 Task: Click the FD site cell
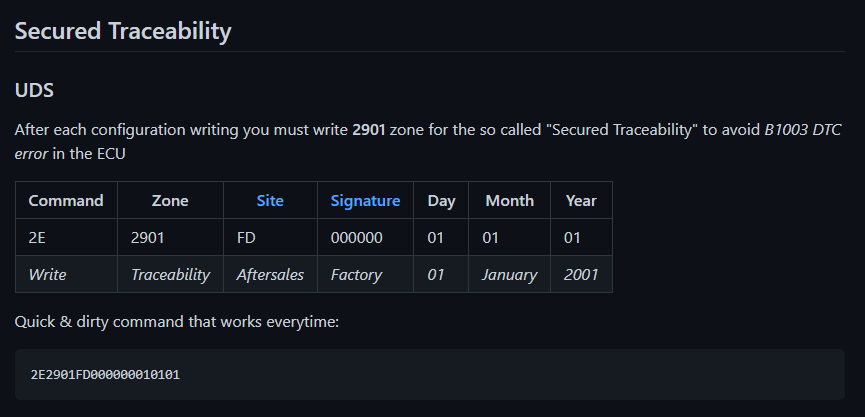270,237
